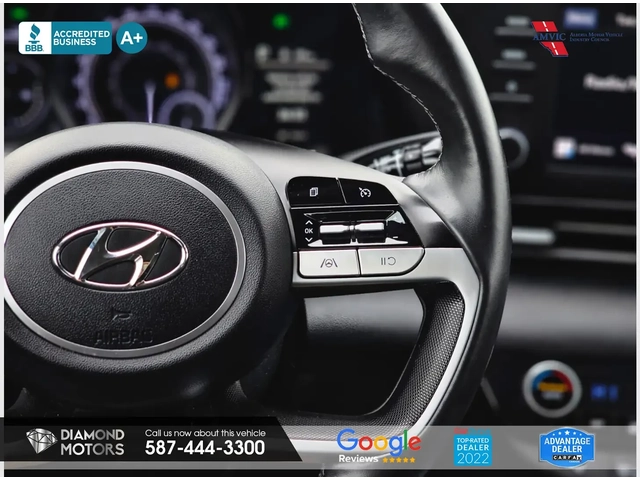Click the 587-444-3300 phone number
The height and width of the screenshot is (480, 640).
205,448
